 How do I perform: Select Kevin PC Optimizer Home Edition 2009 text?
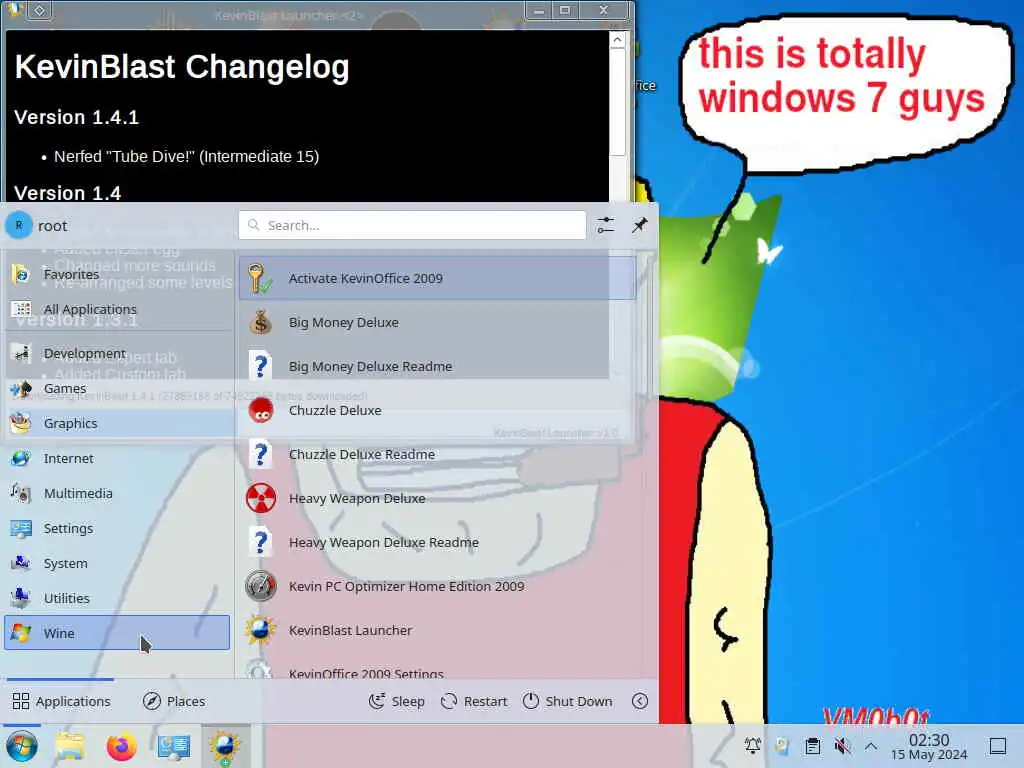tap(407, 586)
